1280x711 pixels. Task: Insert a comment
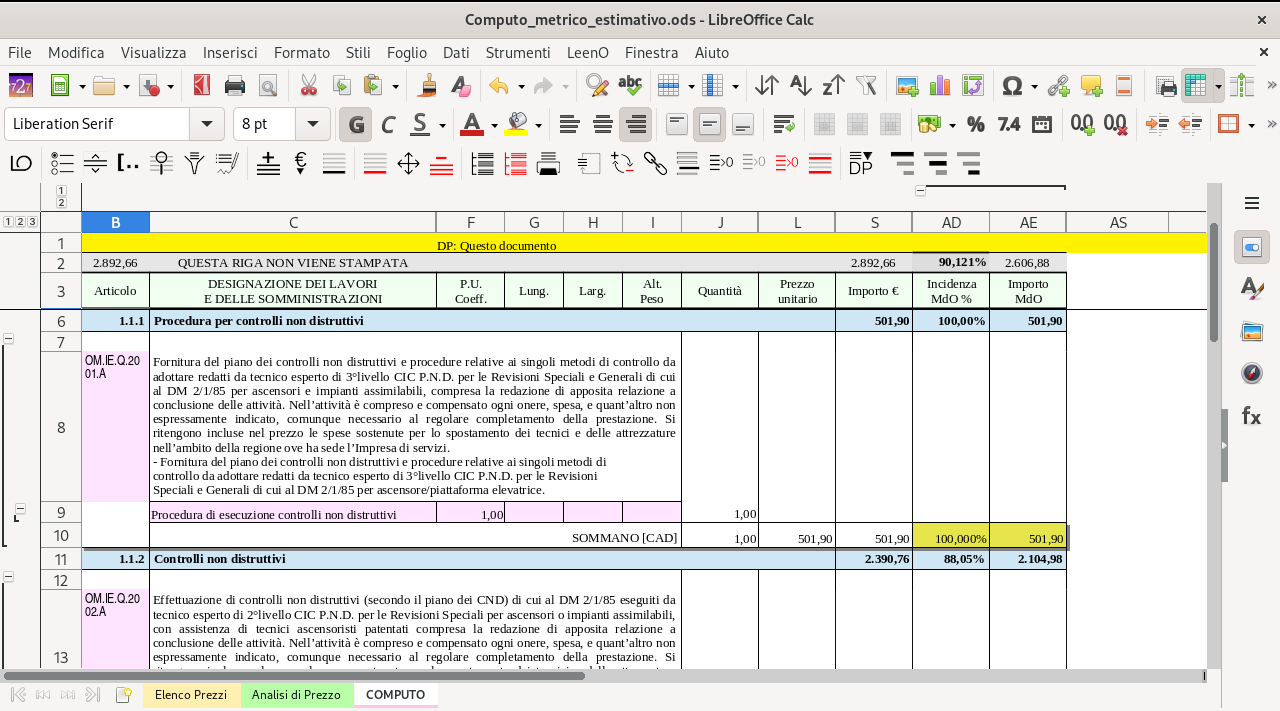[1091, 87]
